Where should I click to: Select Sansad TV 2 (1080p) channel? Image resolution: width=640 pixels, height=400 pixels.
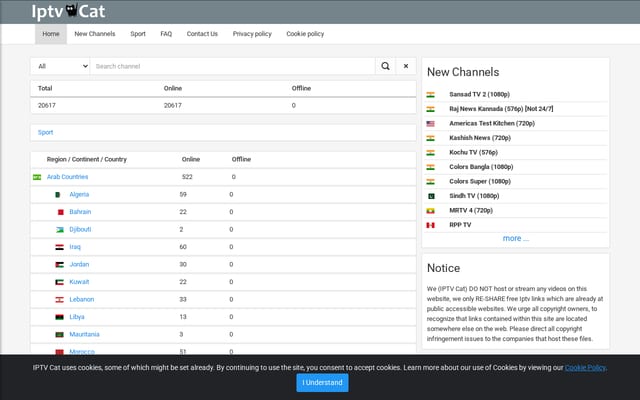[480, 95]
